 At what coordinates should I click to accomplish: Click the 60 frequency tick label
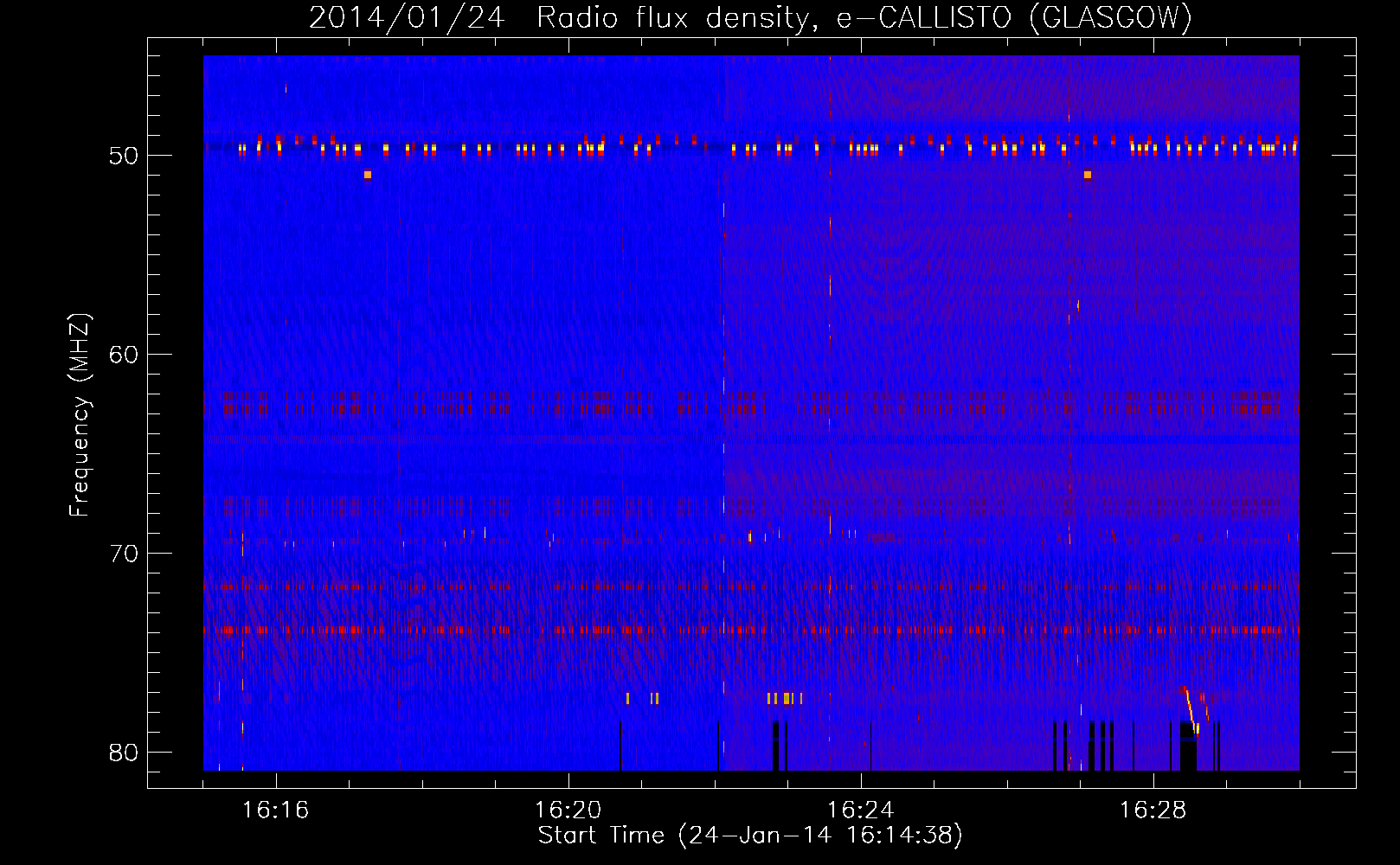[x=124, y=355]
